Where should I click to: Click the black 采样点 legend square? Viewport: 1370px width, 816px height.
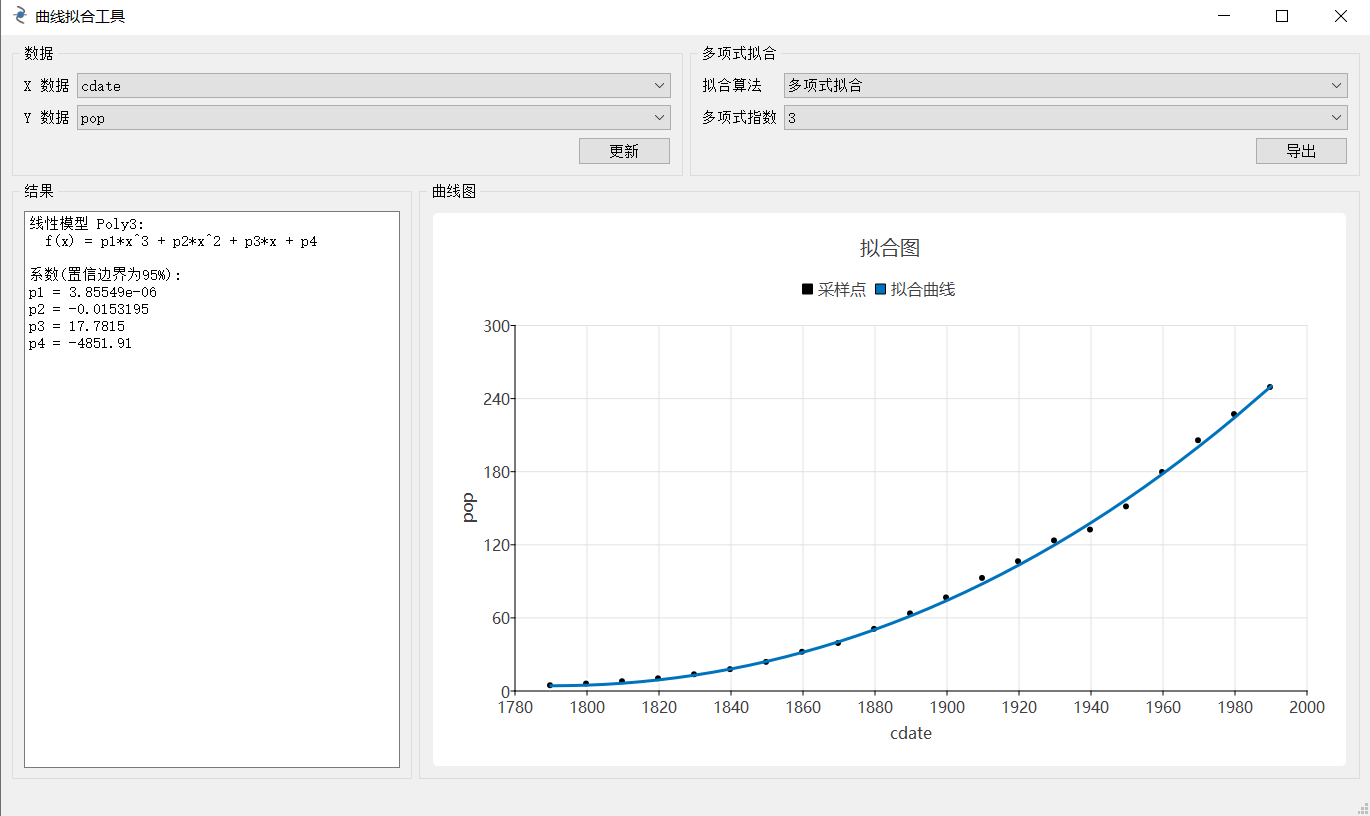(x=807, y=290)
